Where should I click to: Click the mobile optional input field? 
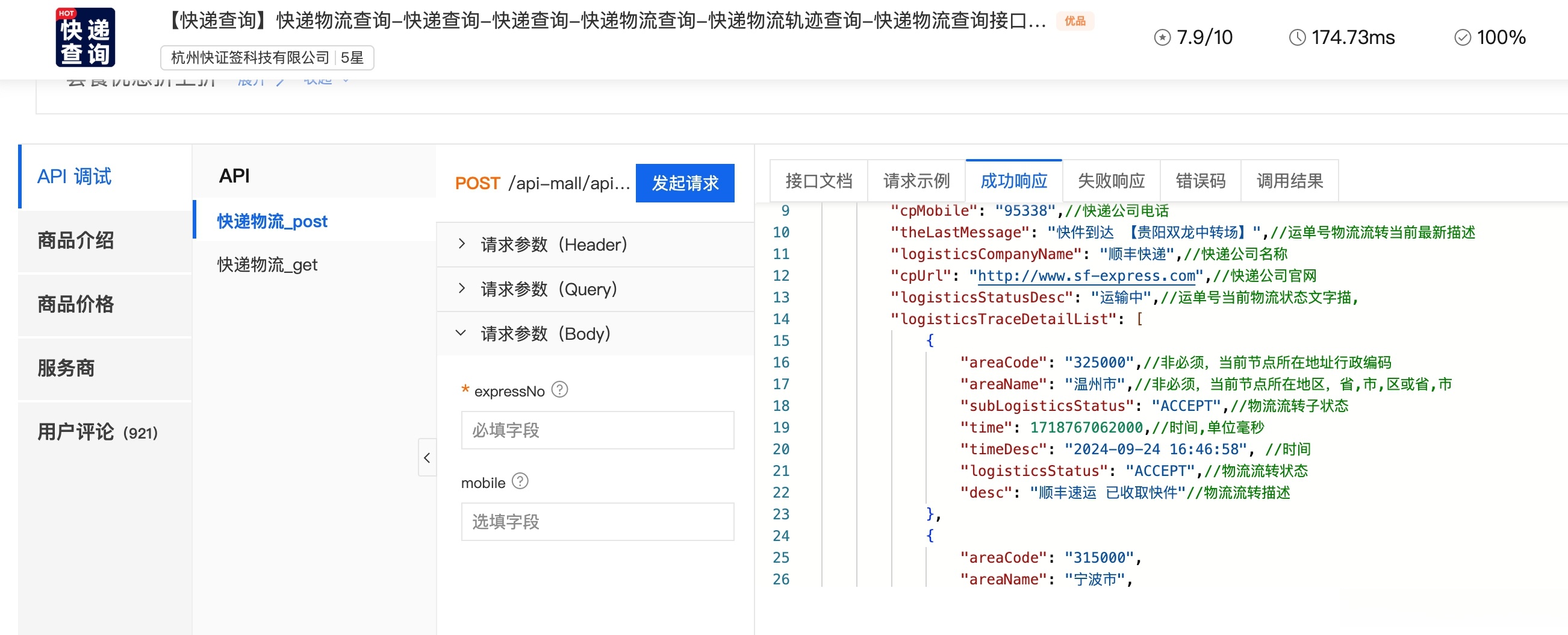[597, 521]
